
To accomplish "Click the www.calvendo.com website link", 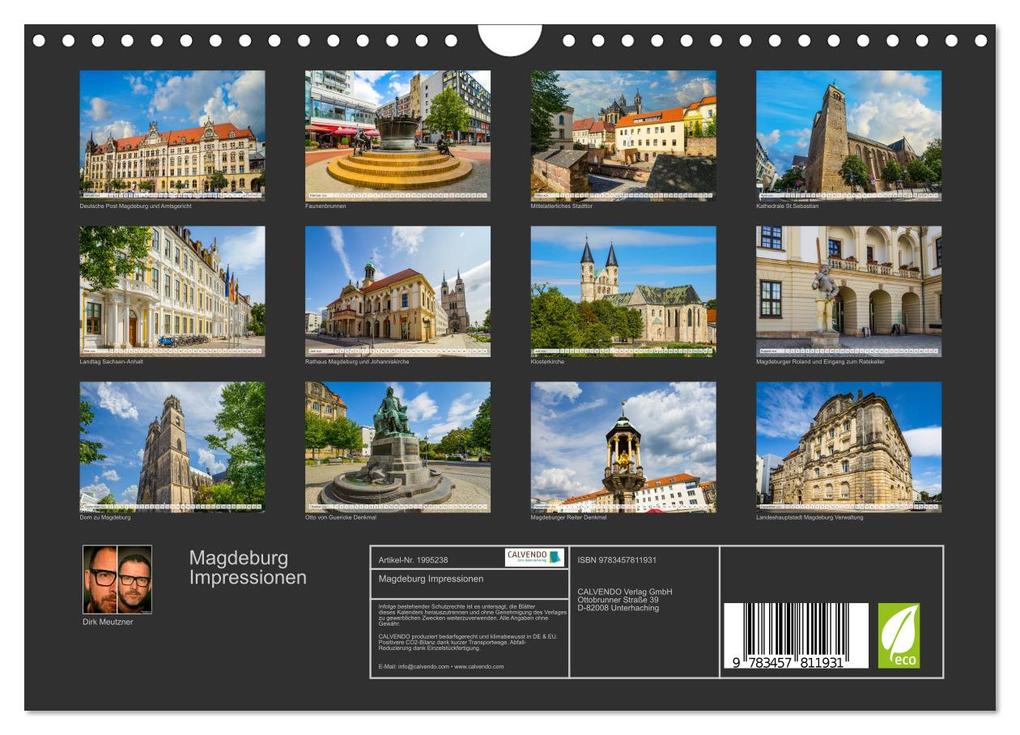I will (478, 665).
